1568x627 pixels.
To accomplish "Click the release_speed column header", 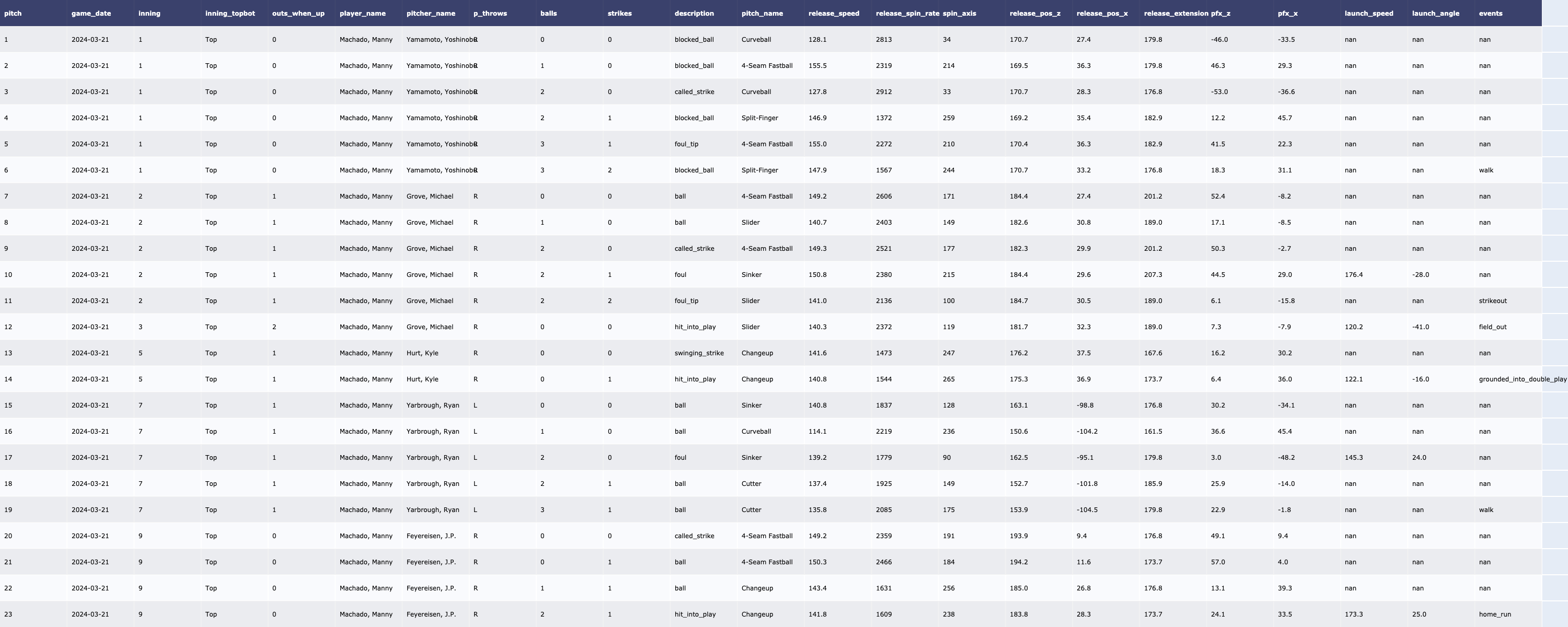I will 833,14.
